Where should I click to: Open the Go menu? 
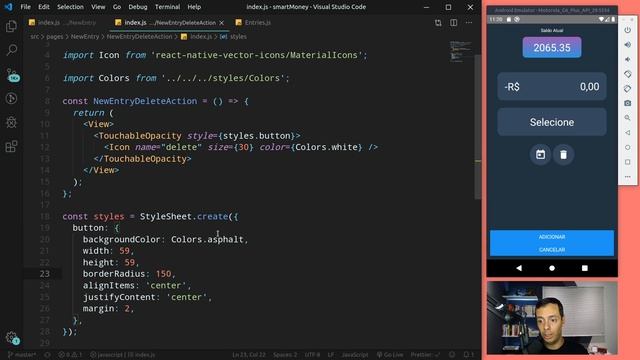(x=117, y=7)
